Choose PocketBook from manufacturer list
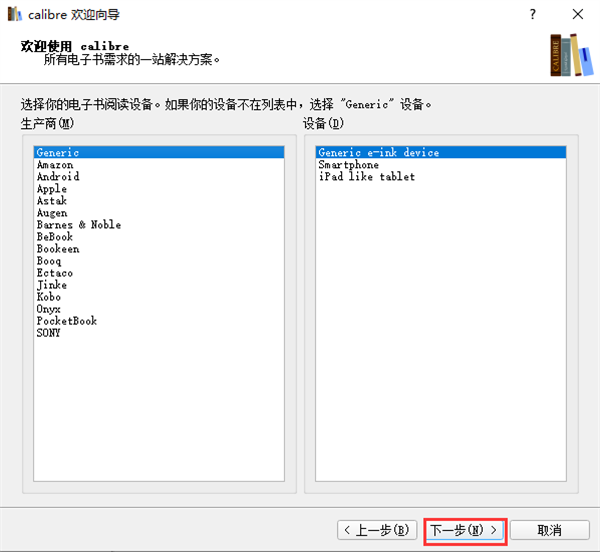600x552 pixels. tap(67, 321)
